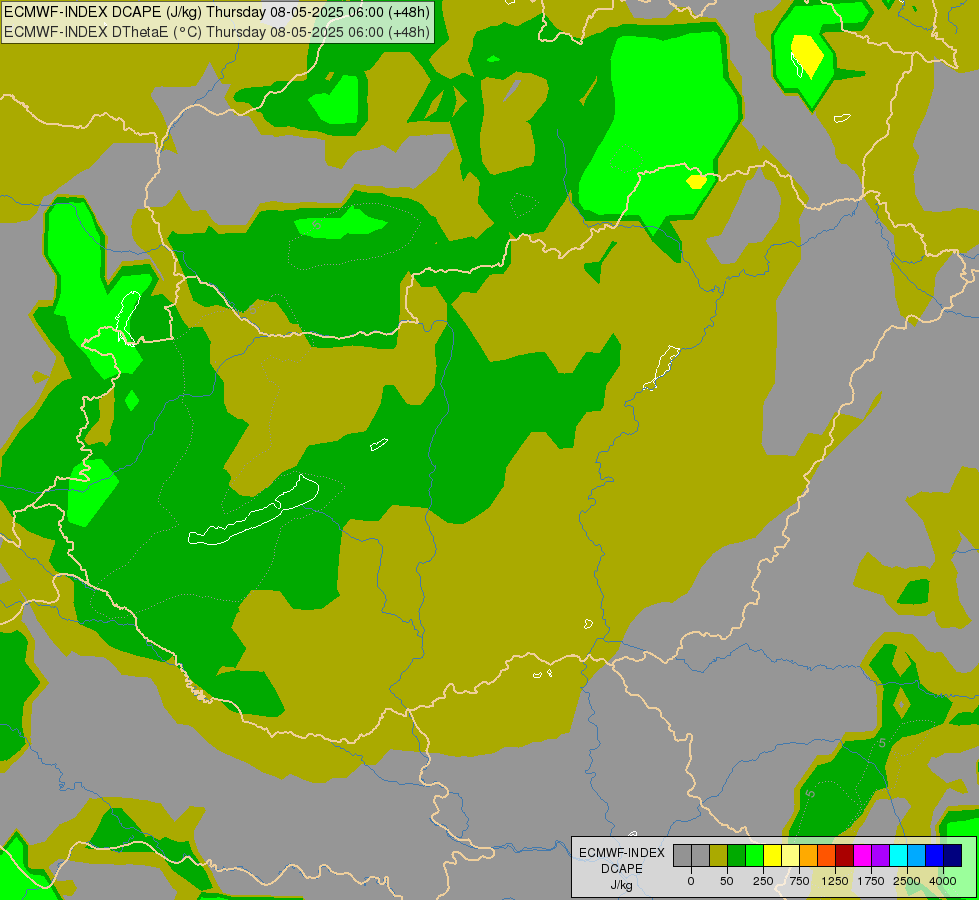Viewport: 979px width, 900px height.
Task: Click the ECMWF-INDEX label in the legend
Action: [622, 853]
